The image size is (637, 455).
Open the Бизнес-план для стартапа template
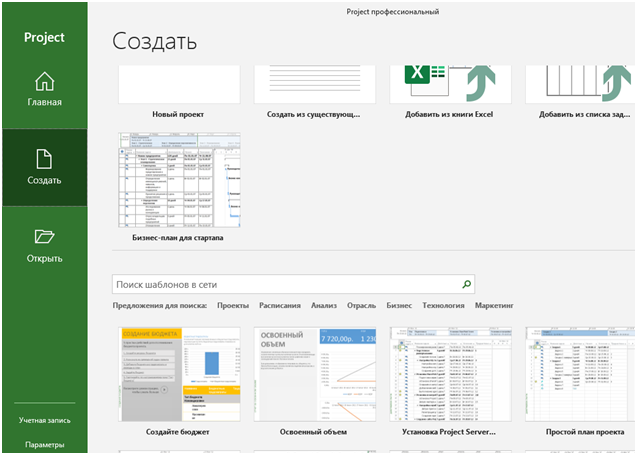click(x=179, y=180)
